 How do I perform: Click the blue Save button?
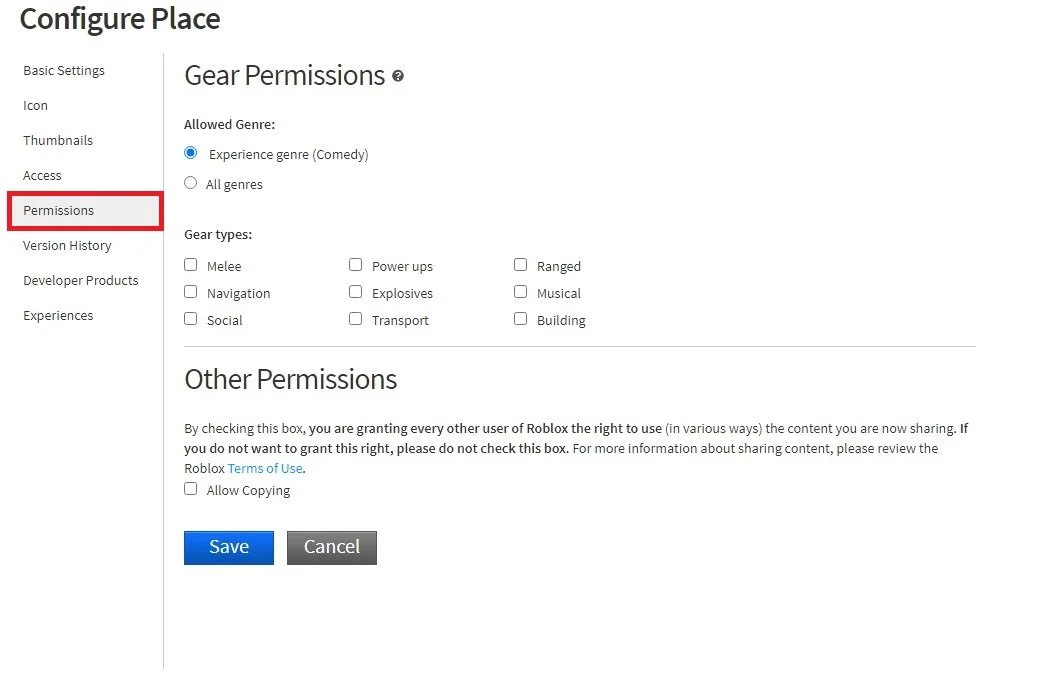click(229, 547)
